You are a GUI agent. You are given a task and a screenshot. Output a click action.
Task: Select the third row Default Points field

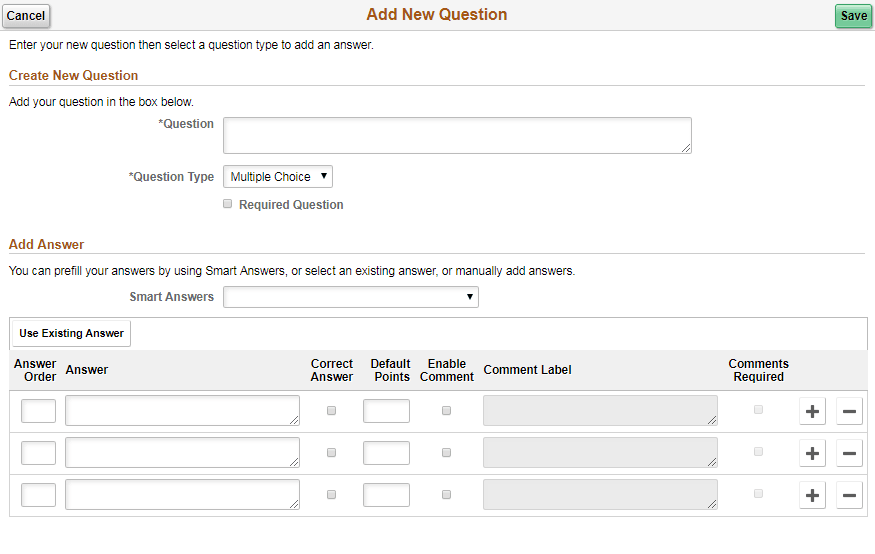point(386,495)
